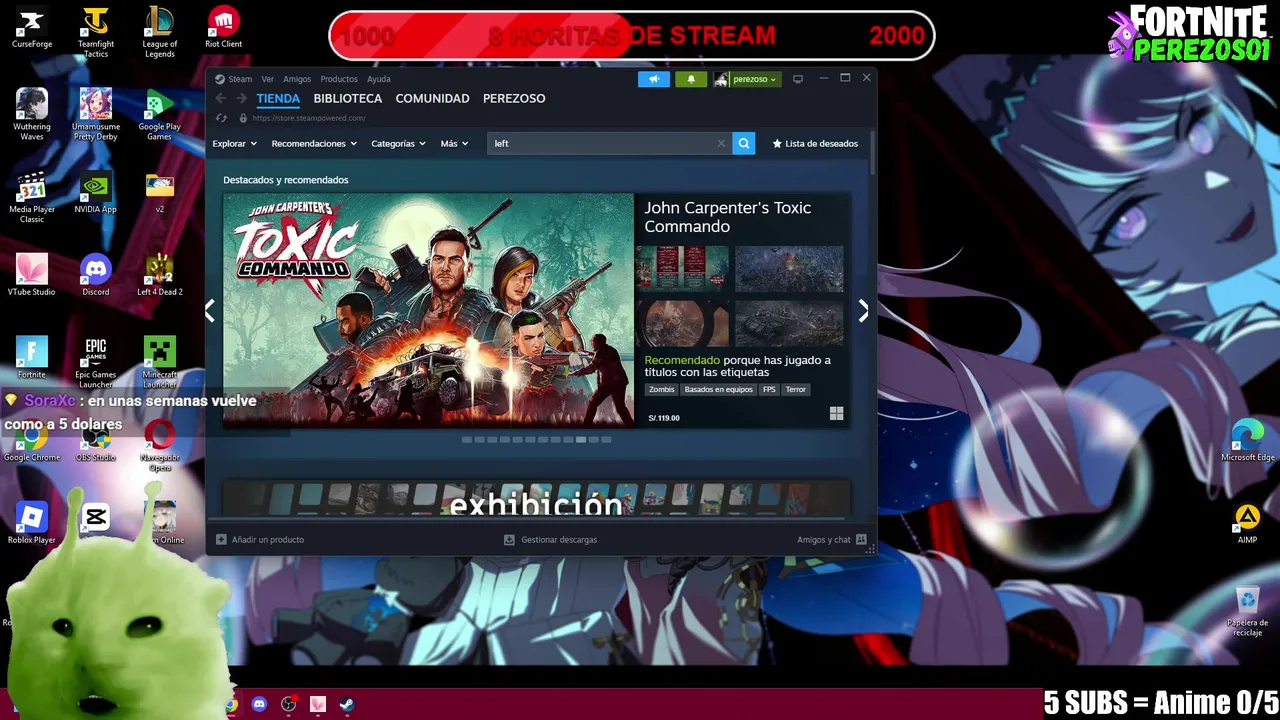Click the Windows platform icon on featured game
Image resolution: width=1280 pixels, height=720 pixels.
(836, 413)
